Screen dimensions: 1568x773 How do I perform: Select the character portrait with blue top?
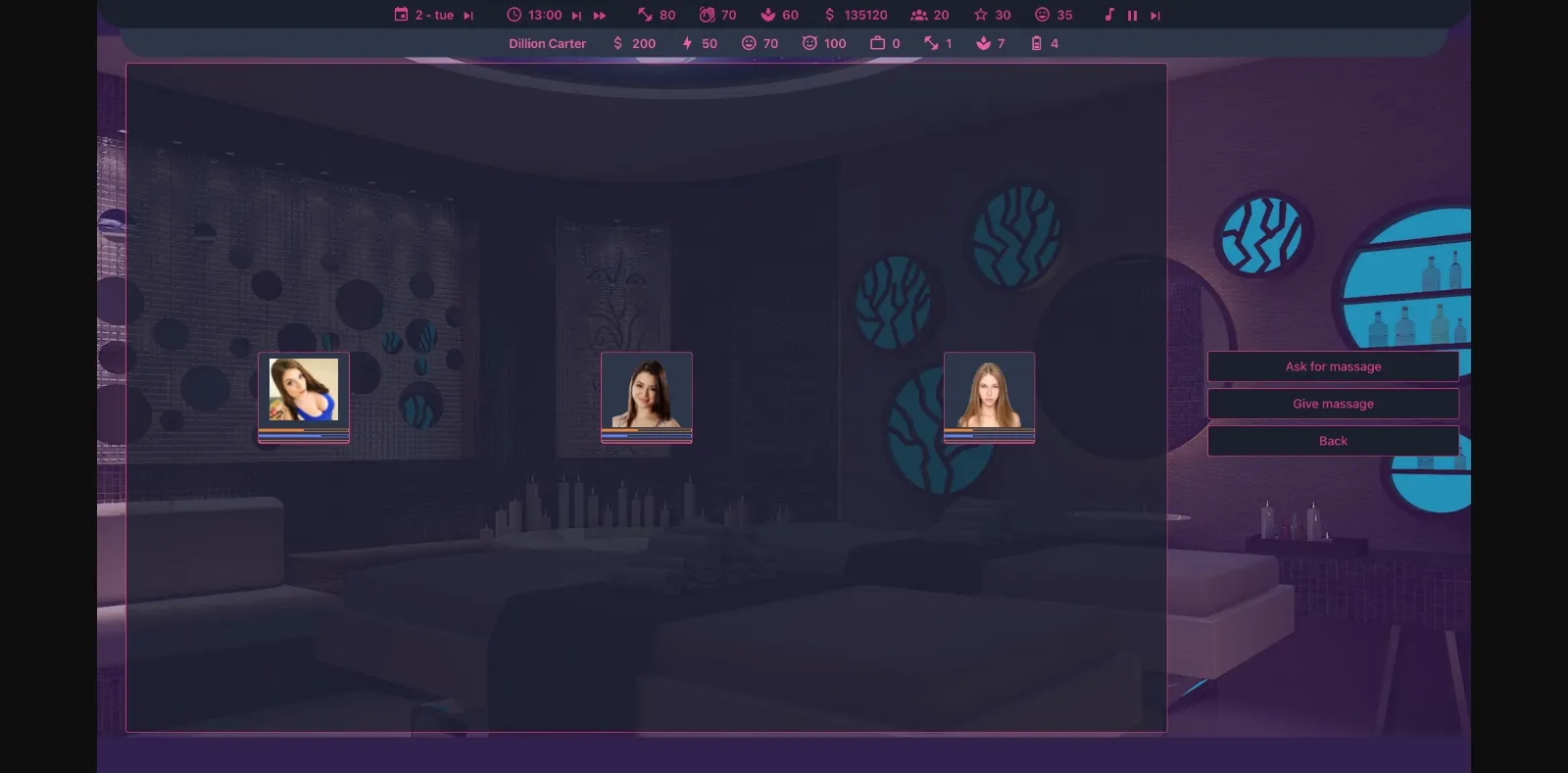click(304, 390)
